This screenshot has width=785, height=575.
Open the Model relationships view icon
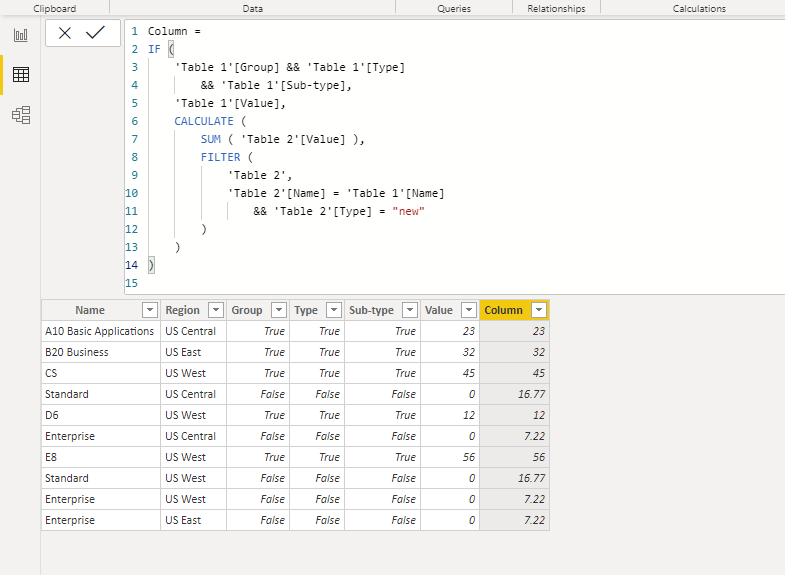point(21,115)
